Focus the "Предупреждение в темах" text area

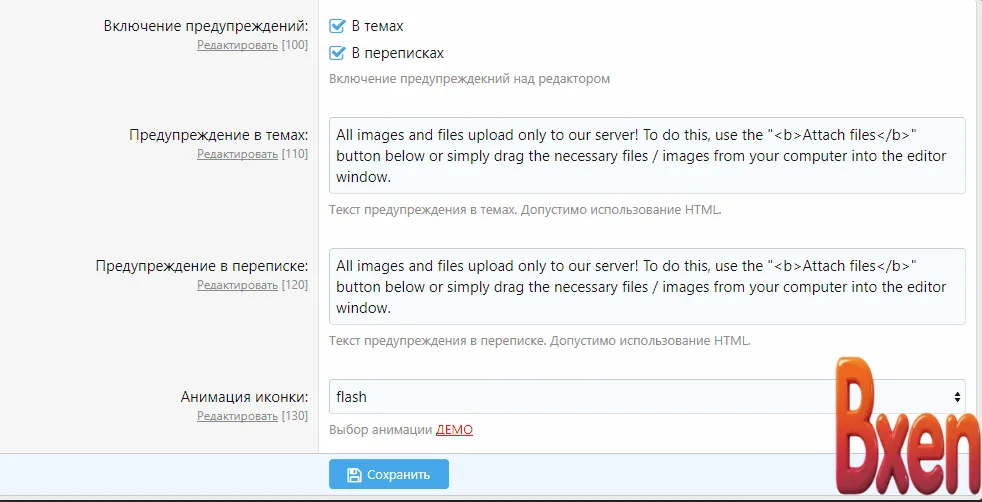point(646,156)
